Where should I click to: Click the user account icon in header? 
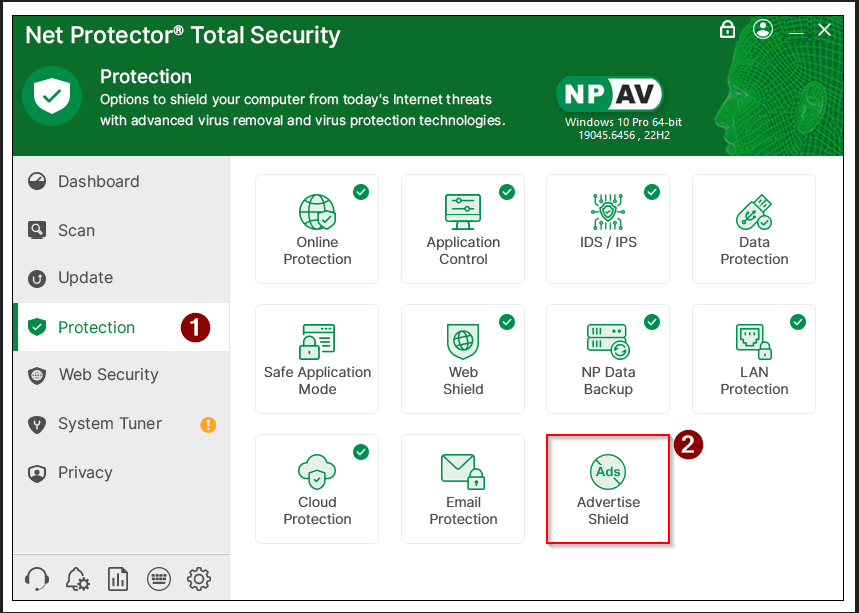[x=764, y=30]
